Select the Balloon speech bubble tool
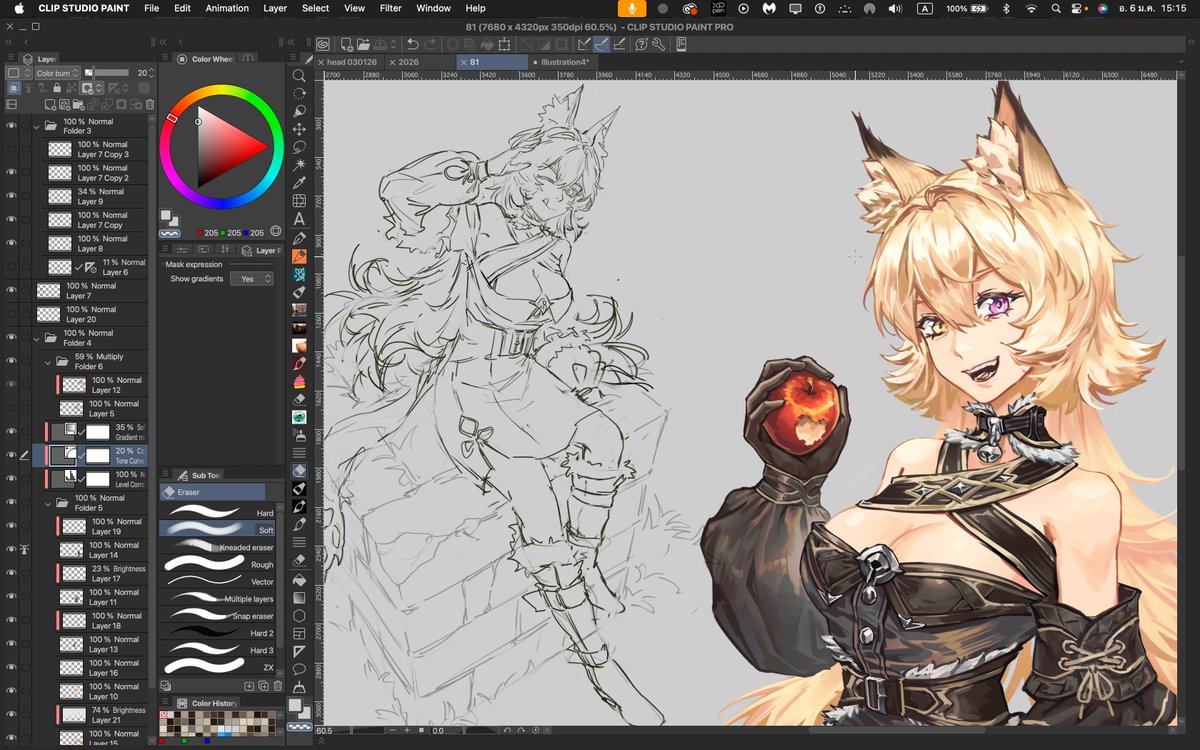Screen dimensions: 1200x750 coord(299,669)
